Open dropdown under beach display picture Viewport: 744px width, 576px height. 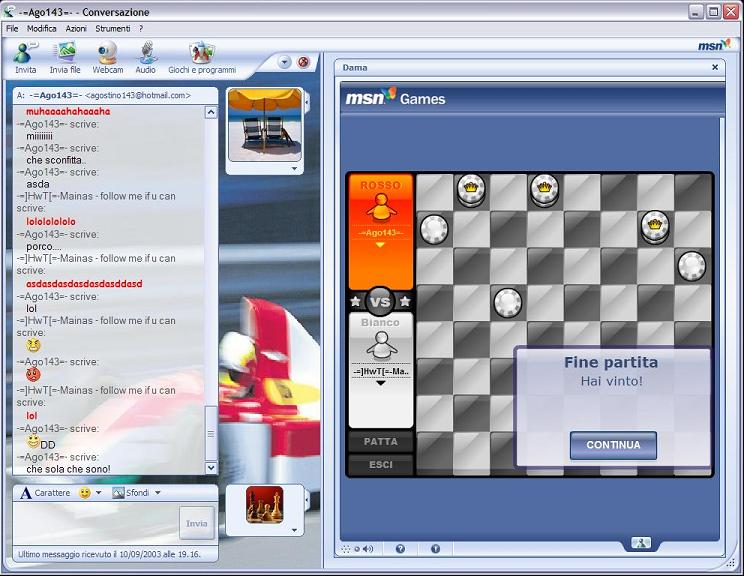(294, 168)
